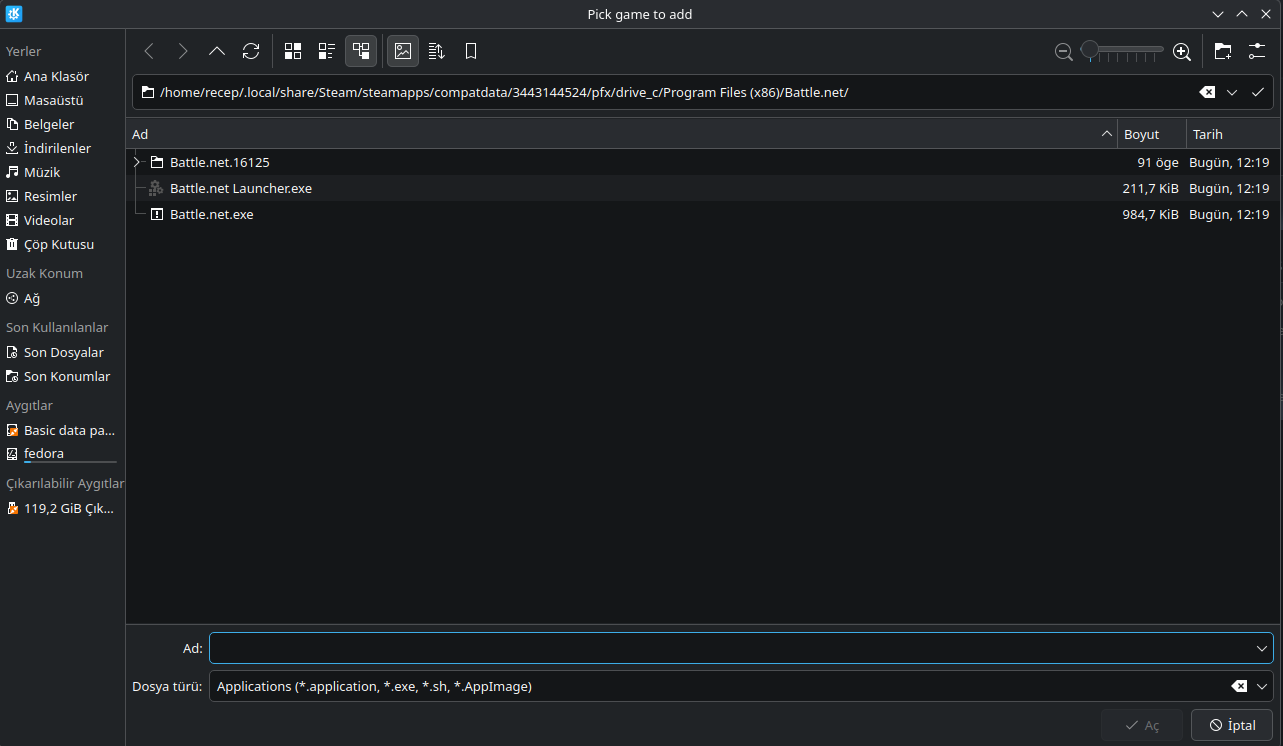Open Ağ network location

(x=62, y=298)
